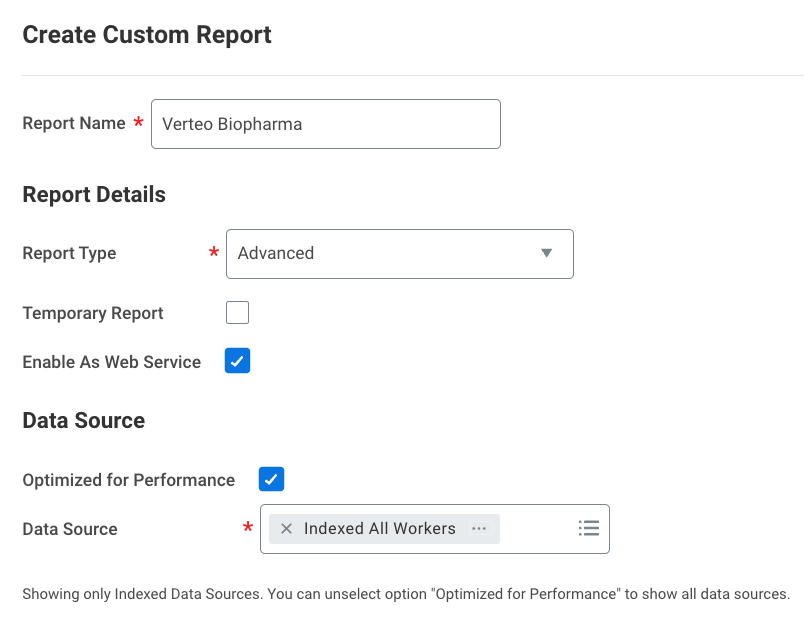Click the Optimized for Performance label

(x=128, y=480)
